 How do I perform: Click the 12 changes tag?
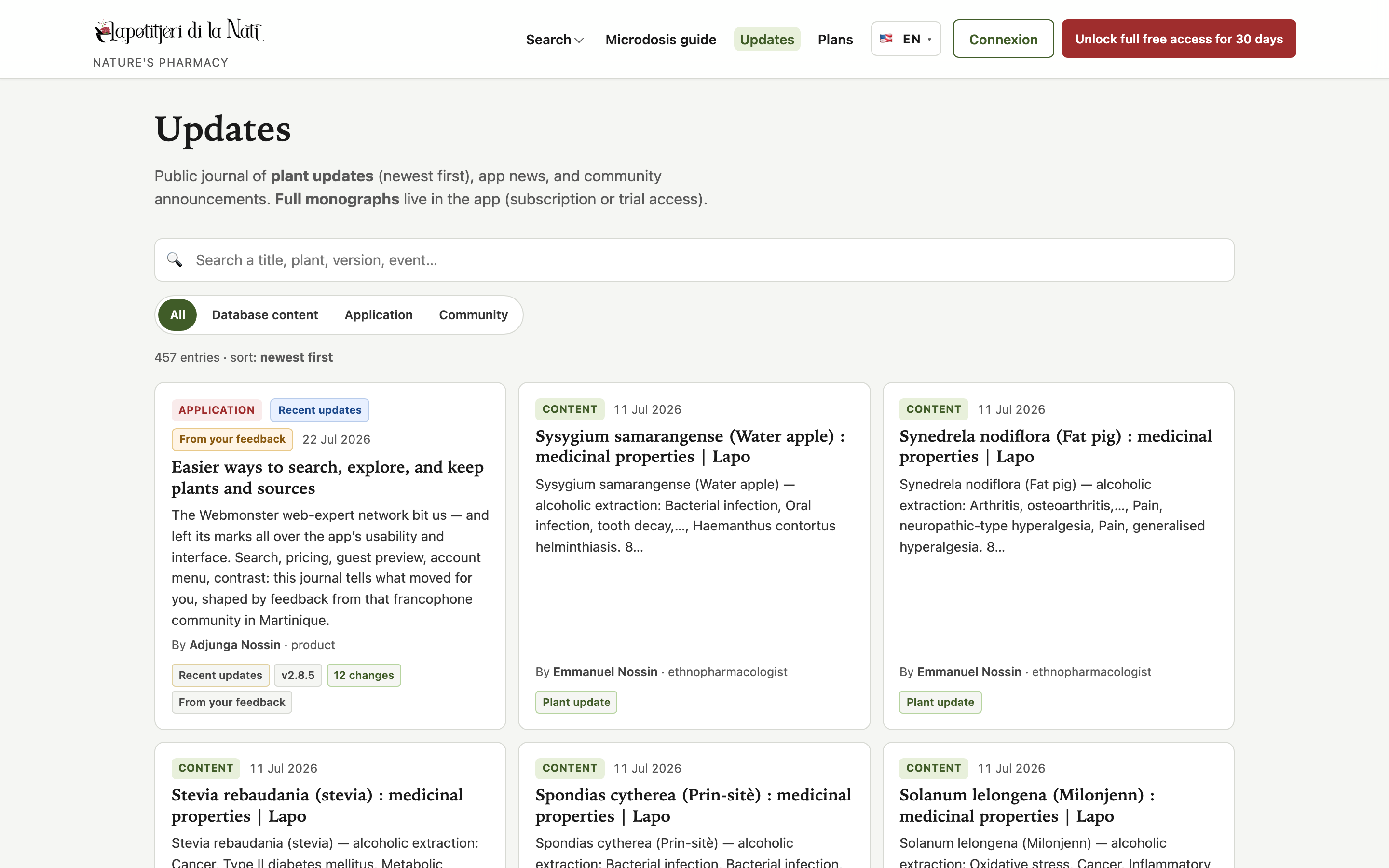(x=363, y=675)
